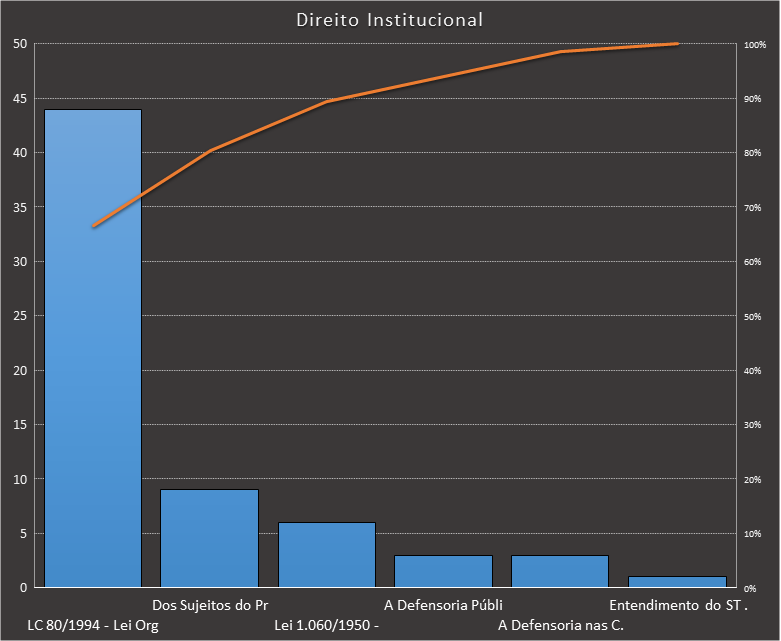Click the Dos Sujeitos do Pr category label

(x=210, y=605)
